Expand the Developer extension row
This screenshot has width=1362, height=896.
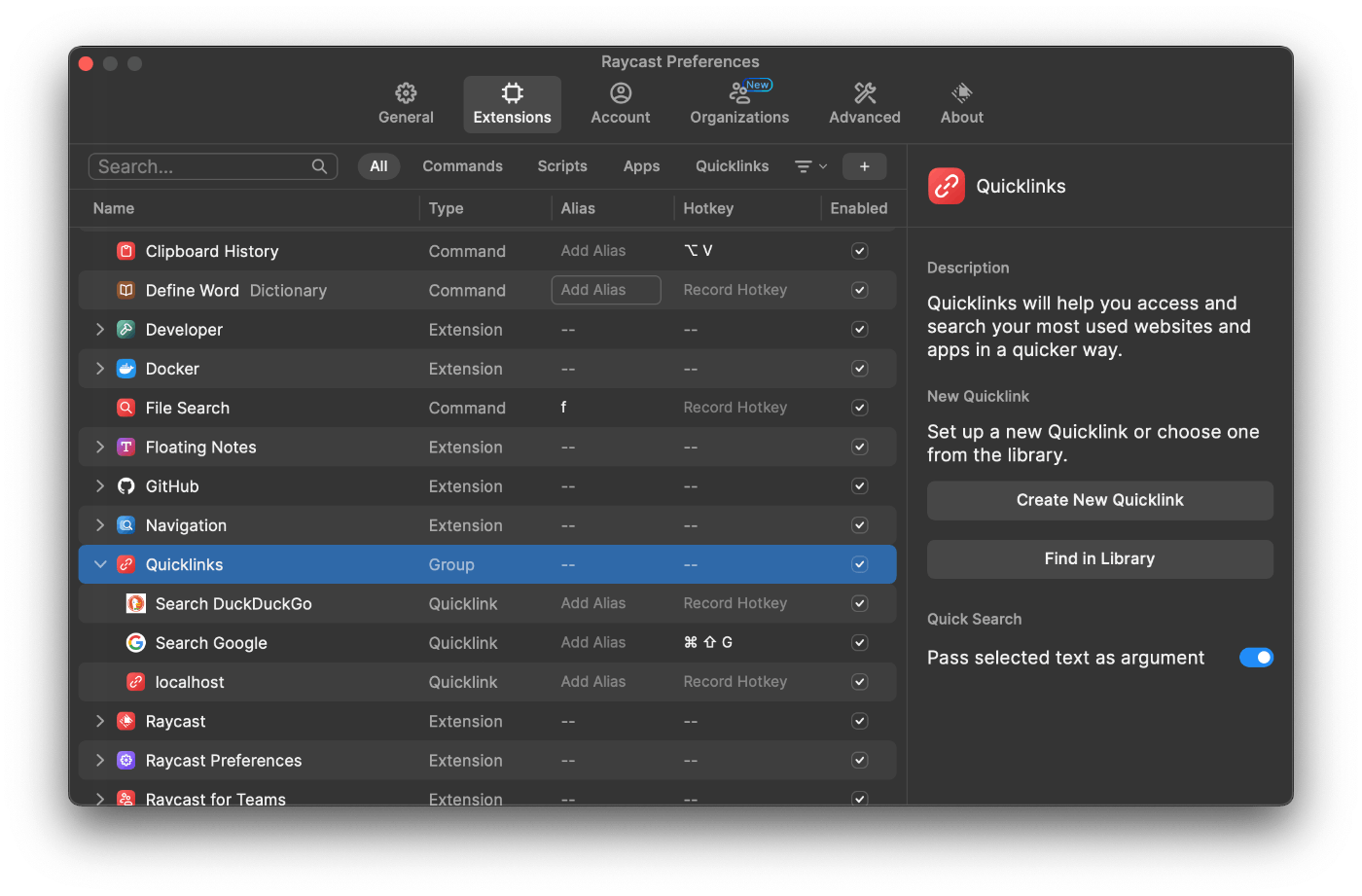[100, 330]
